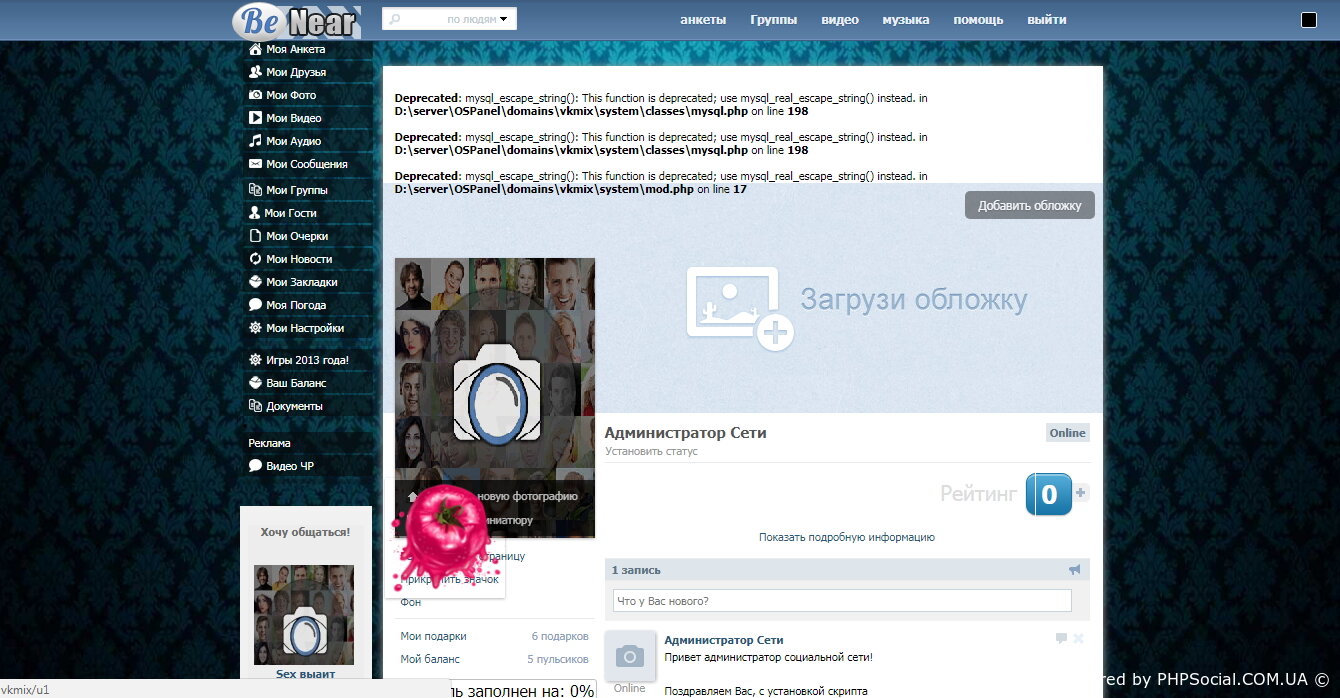Click the camera icon next to Мои Фото

click(x=255, y=95)
